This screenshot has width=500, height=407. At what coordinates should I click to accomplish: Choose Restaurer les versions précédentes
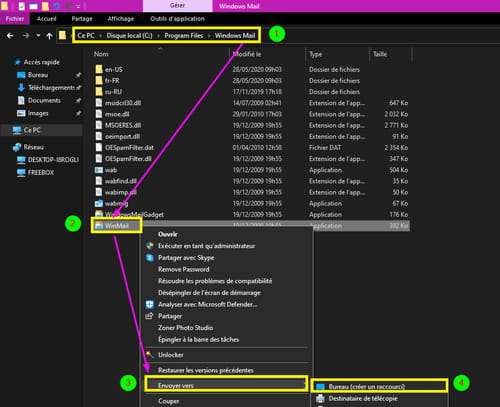206,370
